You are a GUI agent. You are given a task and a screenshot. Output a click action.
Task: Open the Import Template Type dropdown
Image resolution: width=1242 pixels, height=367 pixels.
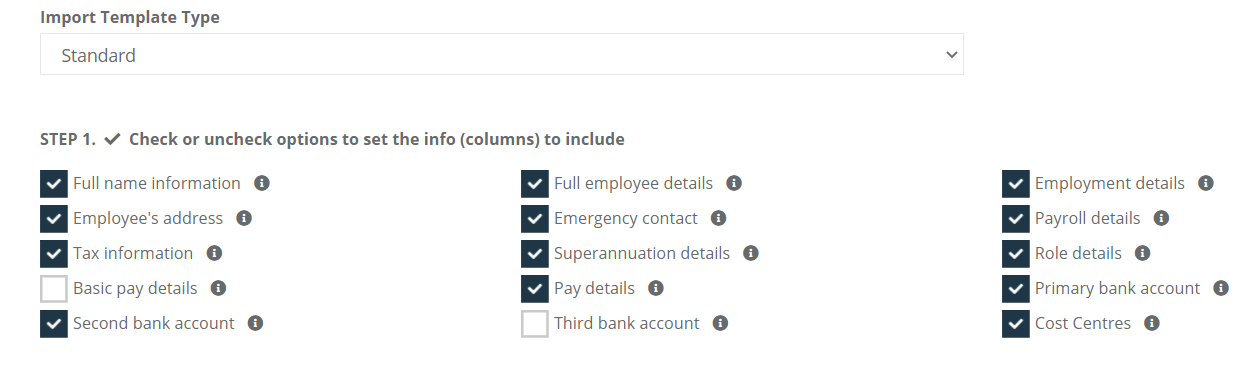[x=502, y=55]
